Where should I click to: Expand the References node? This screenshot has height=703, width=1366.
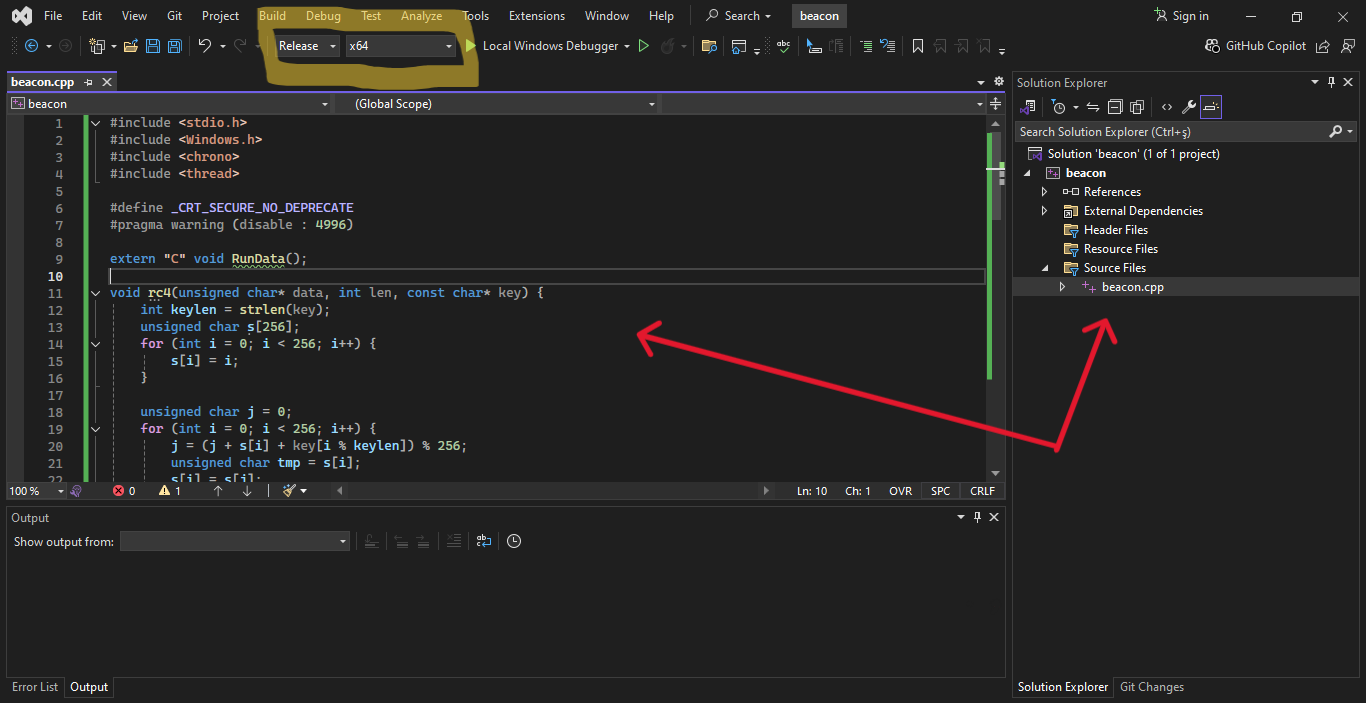click(1045, 192)
